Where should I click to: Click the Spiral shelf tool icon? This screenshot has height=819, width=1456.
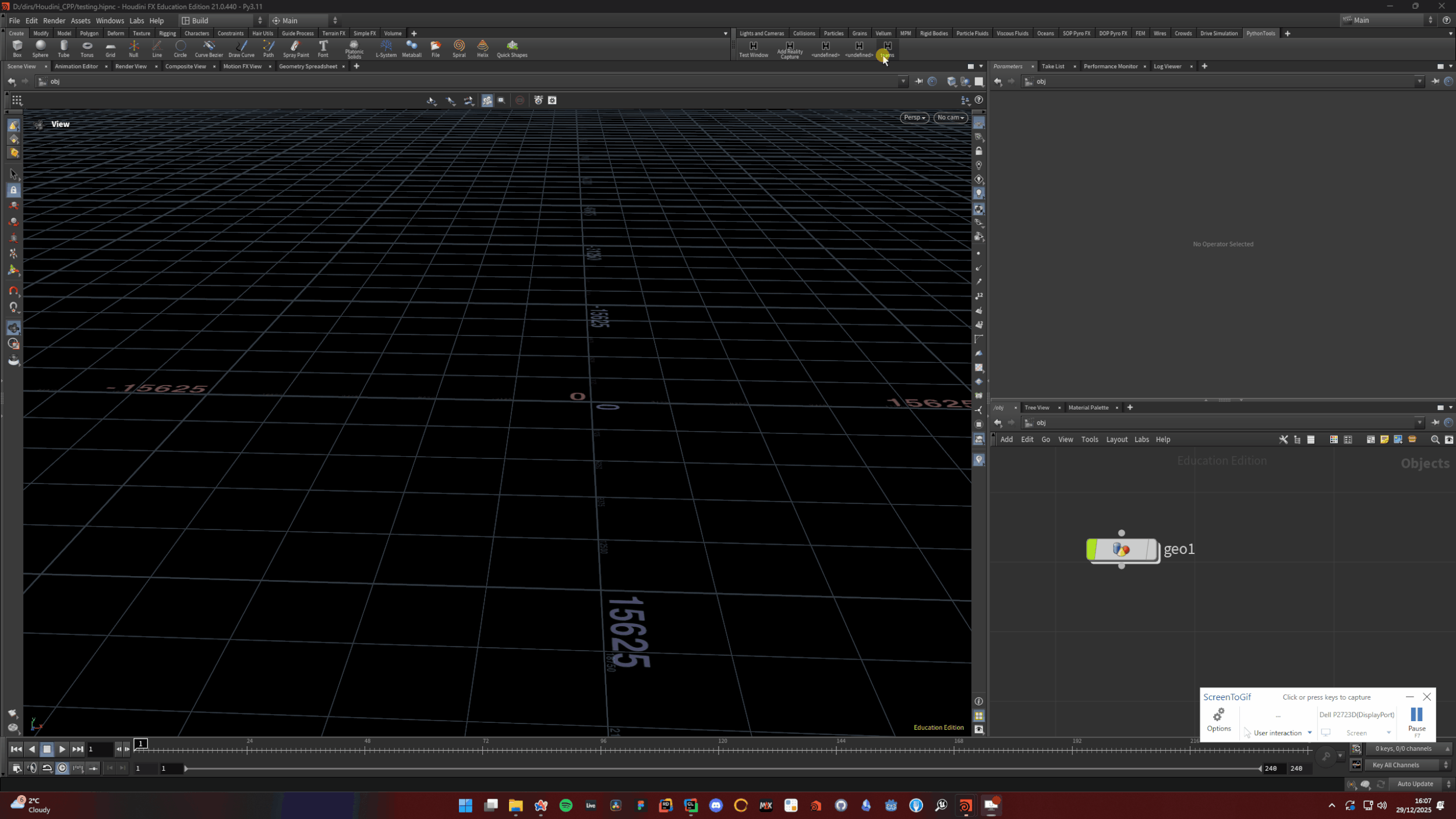pos(459,45)
